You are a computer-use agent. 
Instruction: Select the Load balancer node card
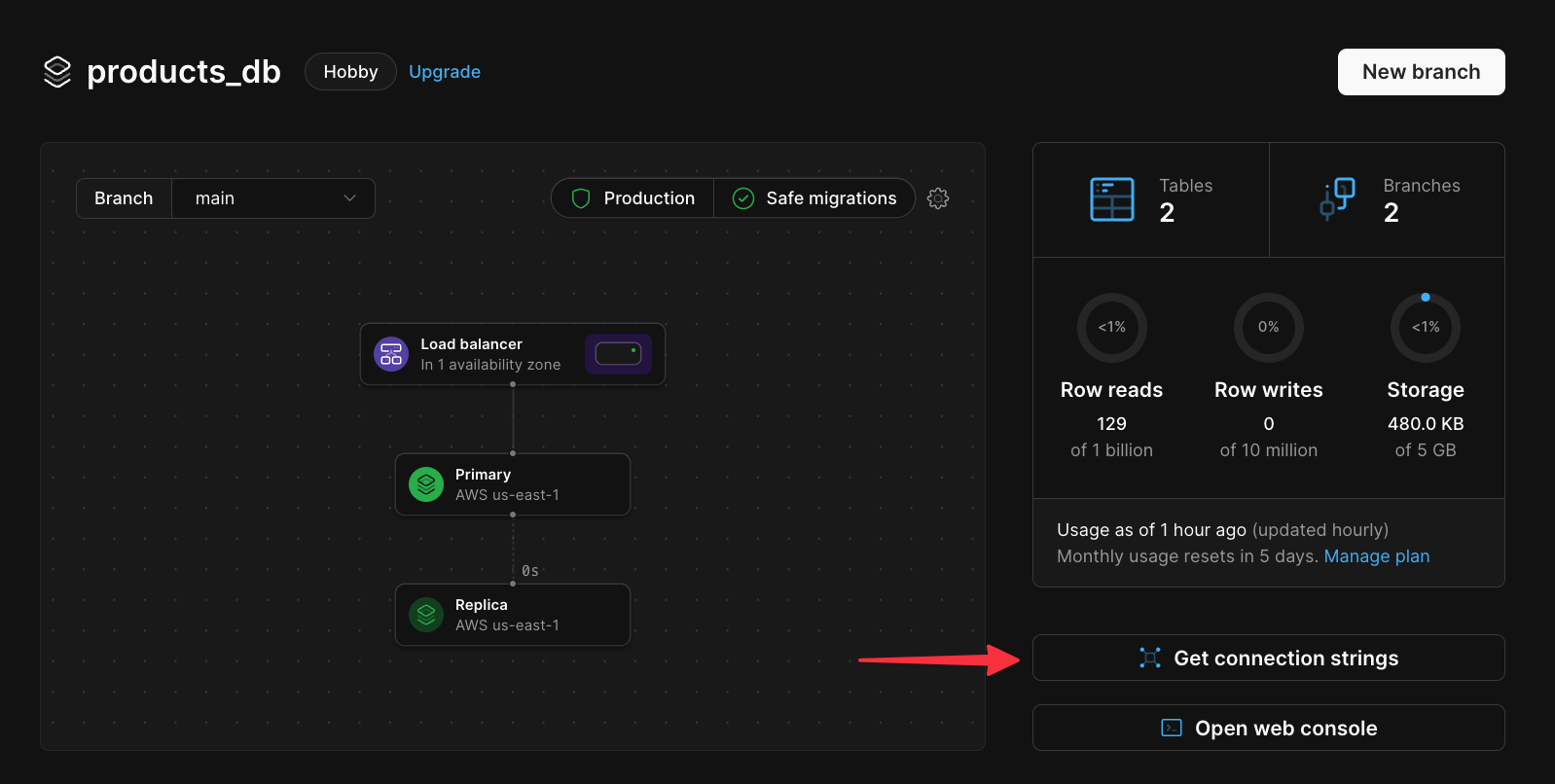[x=513, y=354]
